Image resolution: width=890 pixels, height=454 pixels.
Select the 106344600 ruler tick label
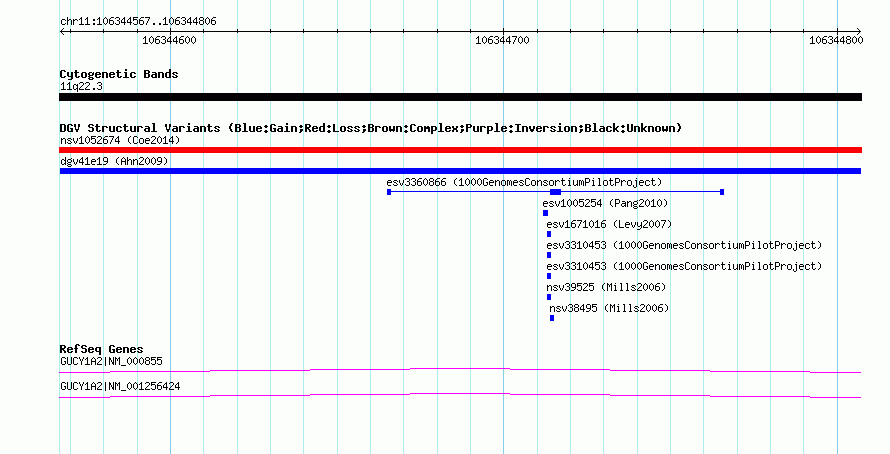169,40
